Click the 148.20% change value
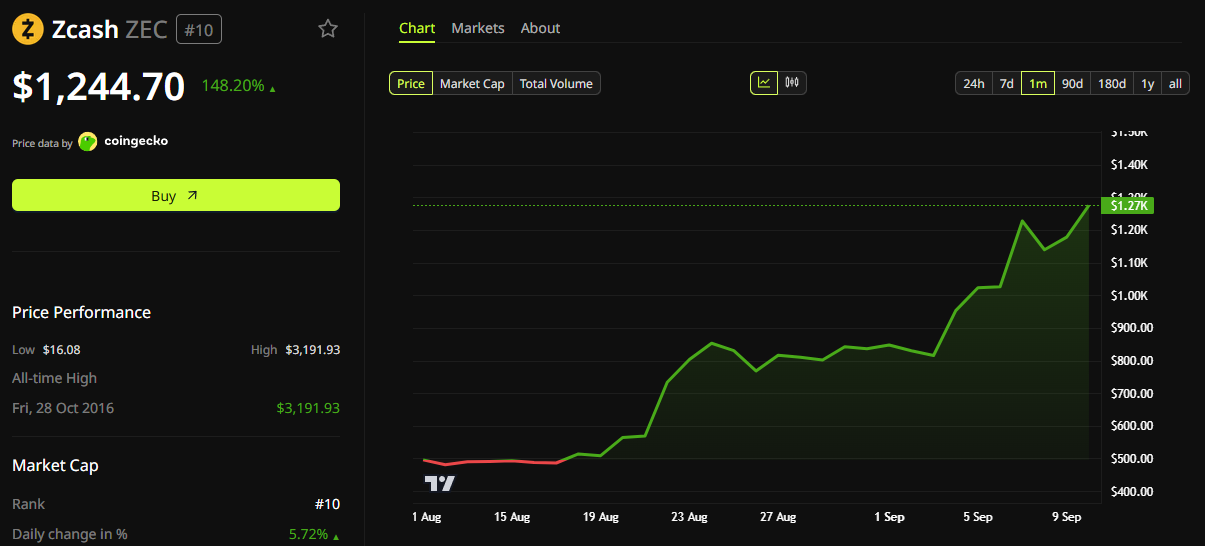 (x=233, y=86)
